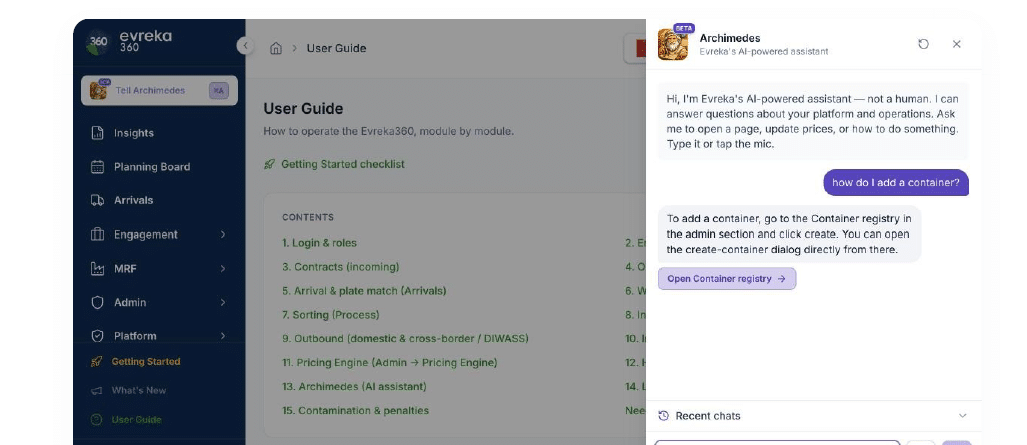The height and width of the screenshot is (445, 1027).
Task: Click the keyboard shortcut badge in Tell Archimedes
Action: click(x=218, y=90)
